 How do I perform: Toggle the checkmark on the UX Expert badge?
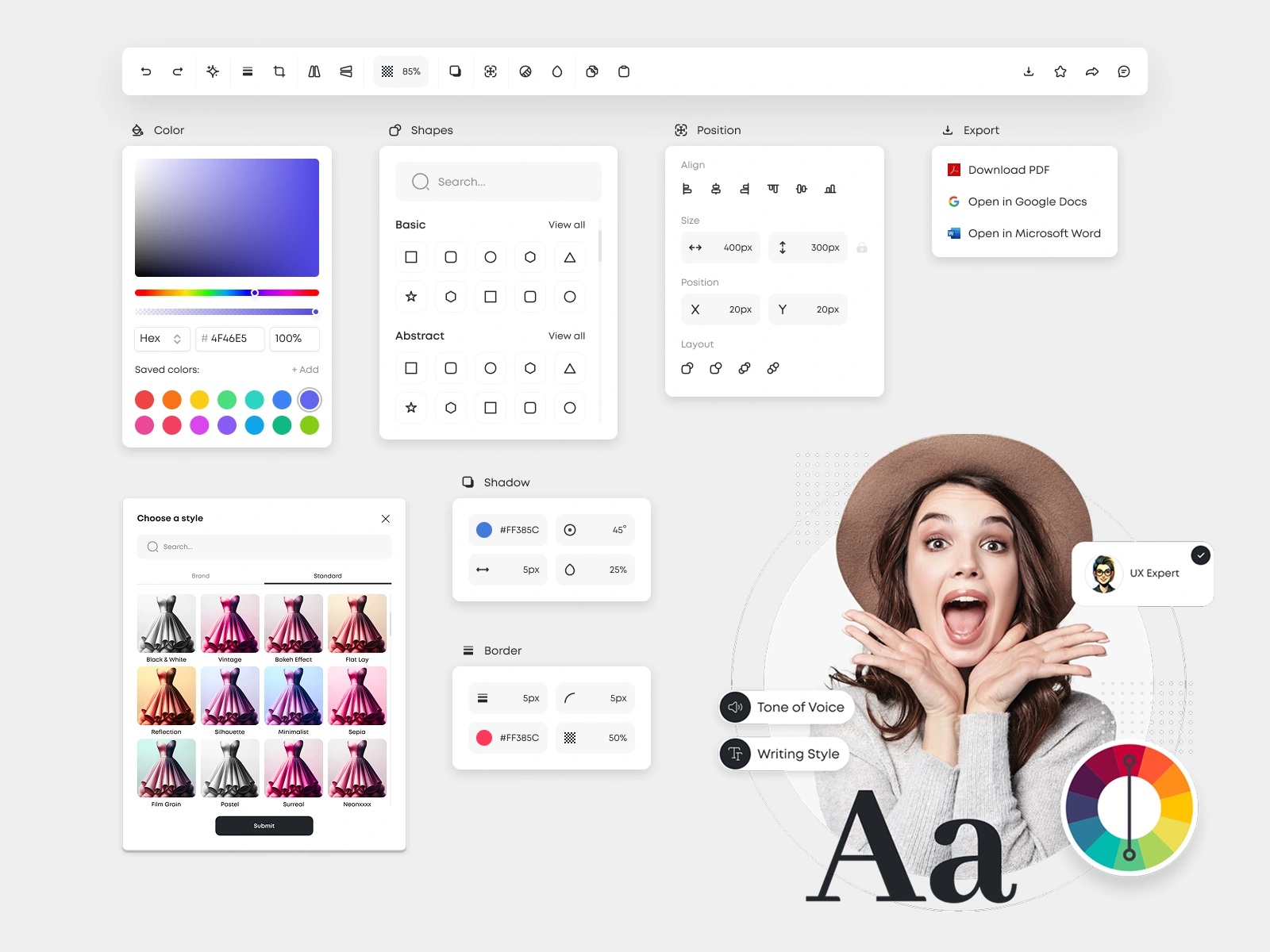[1201, 555]
